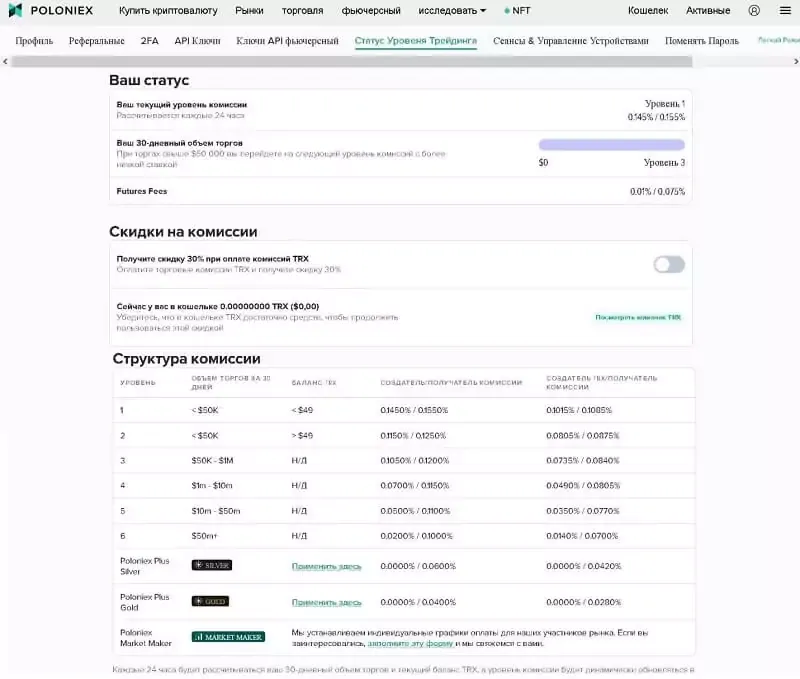Select Статус Уровня Трейдинга tab
800x679 pixels.
pos(416,41)
